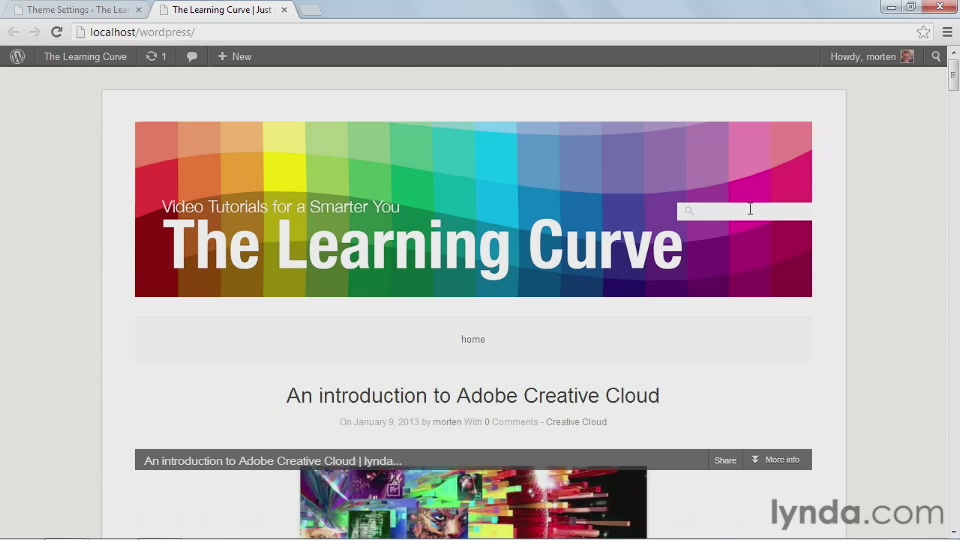The height and width of the screenshot is (540, 960).
Task: Click the scrollbar up arrow
Action: [x=953, y=54]
